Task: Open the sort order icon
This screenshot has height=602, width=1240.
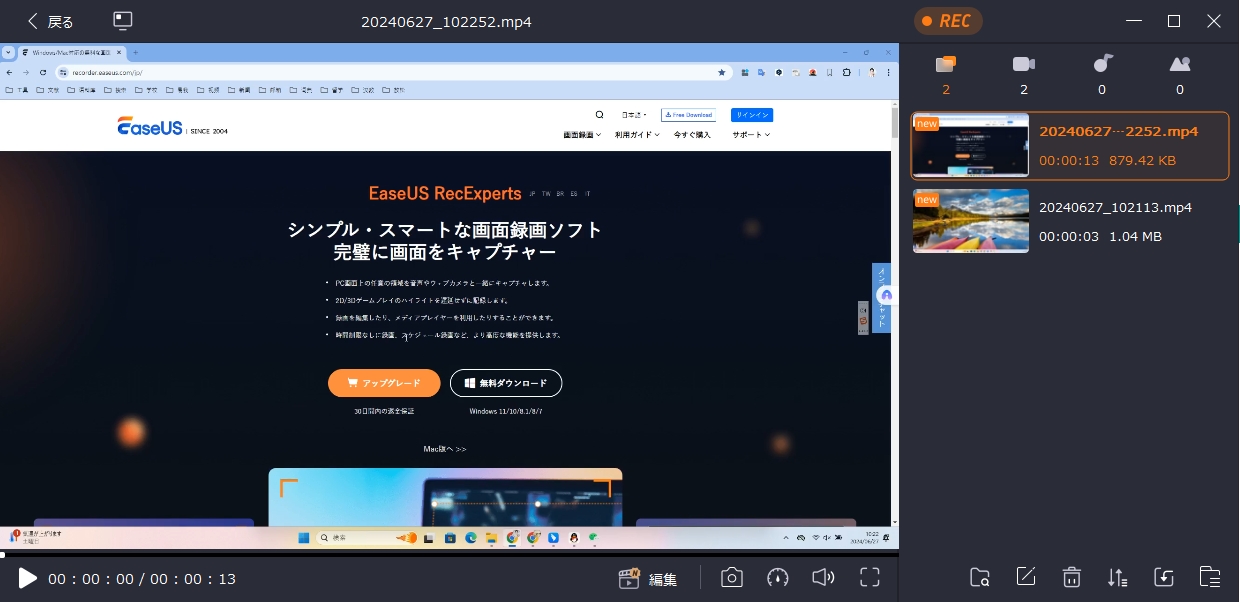Action: pyautogui.click(x=1117, y=577)
